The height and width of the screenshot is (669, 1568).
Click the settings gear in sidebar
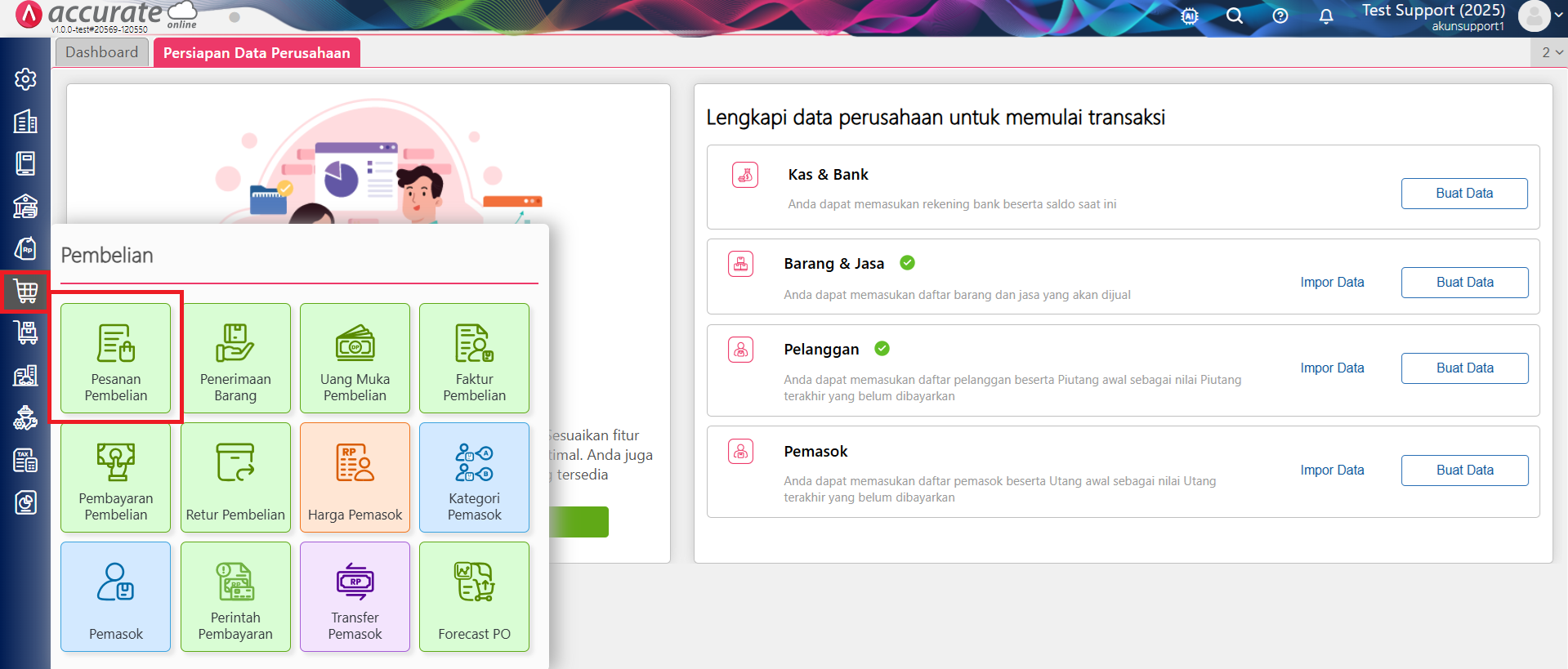(25, 79)
